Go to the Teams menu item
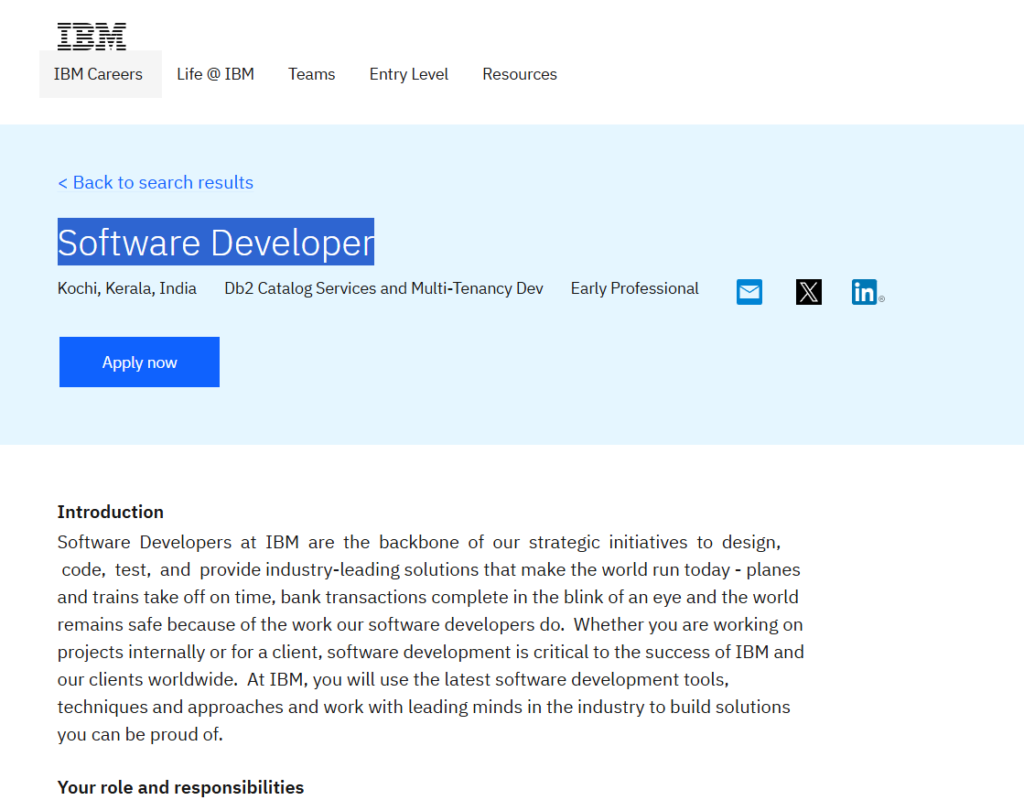Screen dimensions: 1024x800 [x=312, y=74]
